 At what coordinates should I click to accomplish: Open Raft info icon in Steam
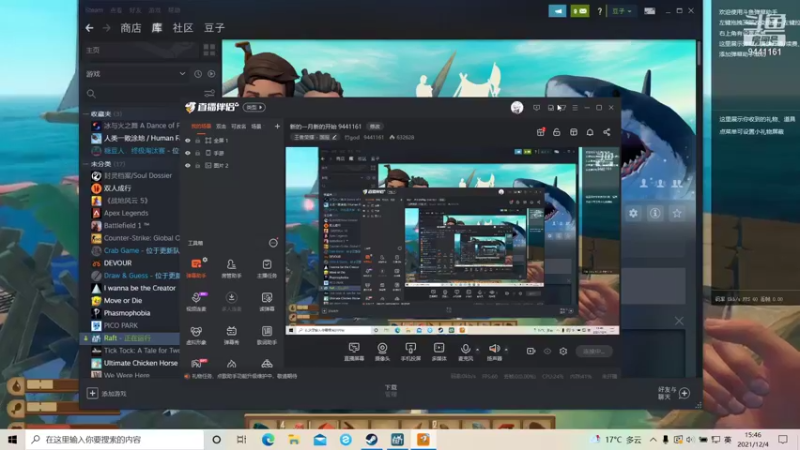[x=655, y=213]
